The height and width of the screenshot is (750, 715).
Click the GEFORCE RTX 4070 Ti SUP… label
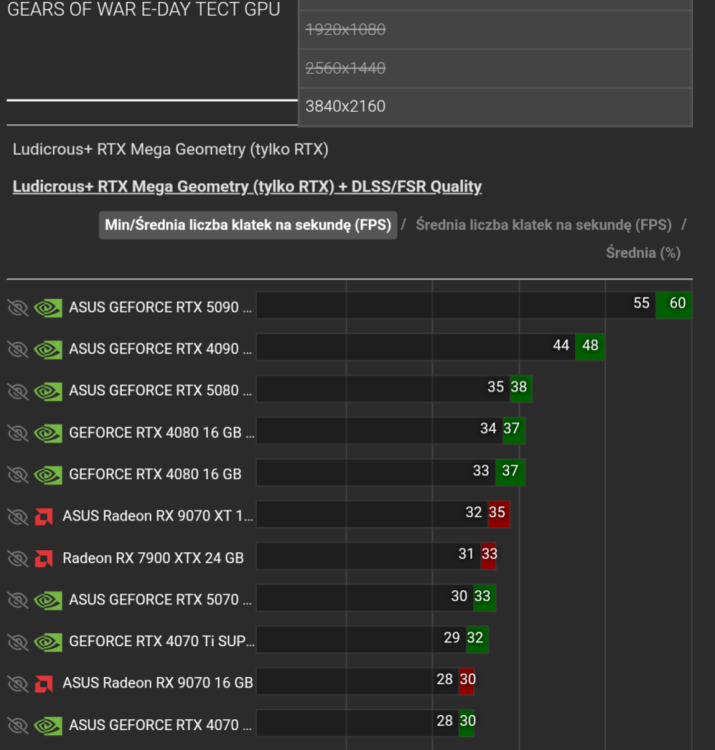162,641
